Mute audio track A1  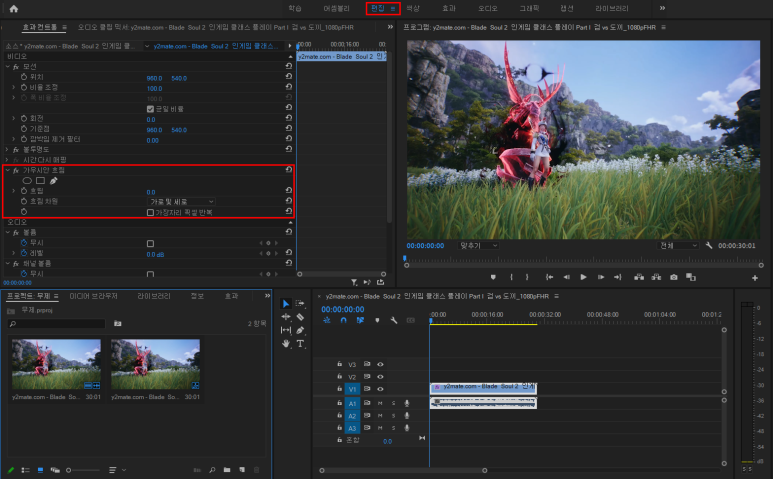tap(380, 403)
